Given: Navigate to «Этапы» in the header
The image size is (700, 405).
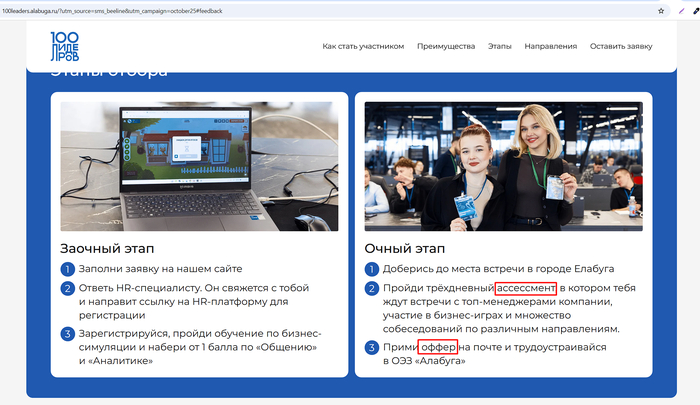Looking at the screenshot, I should tap(500, 47).
